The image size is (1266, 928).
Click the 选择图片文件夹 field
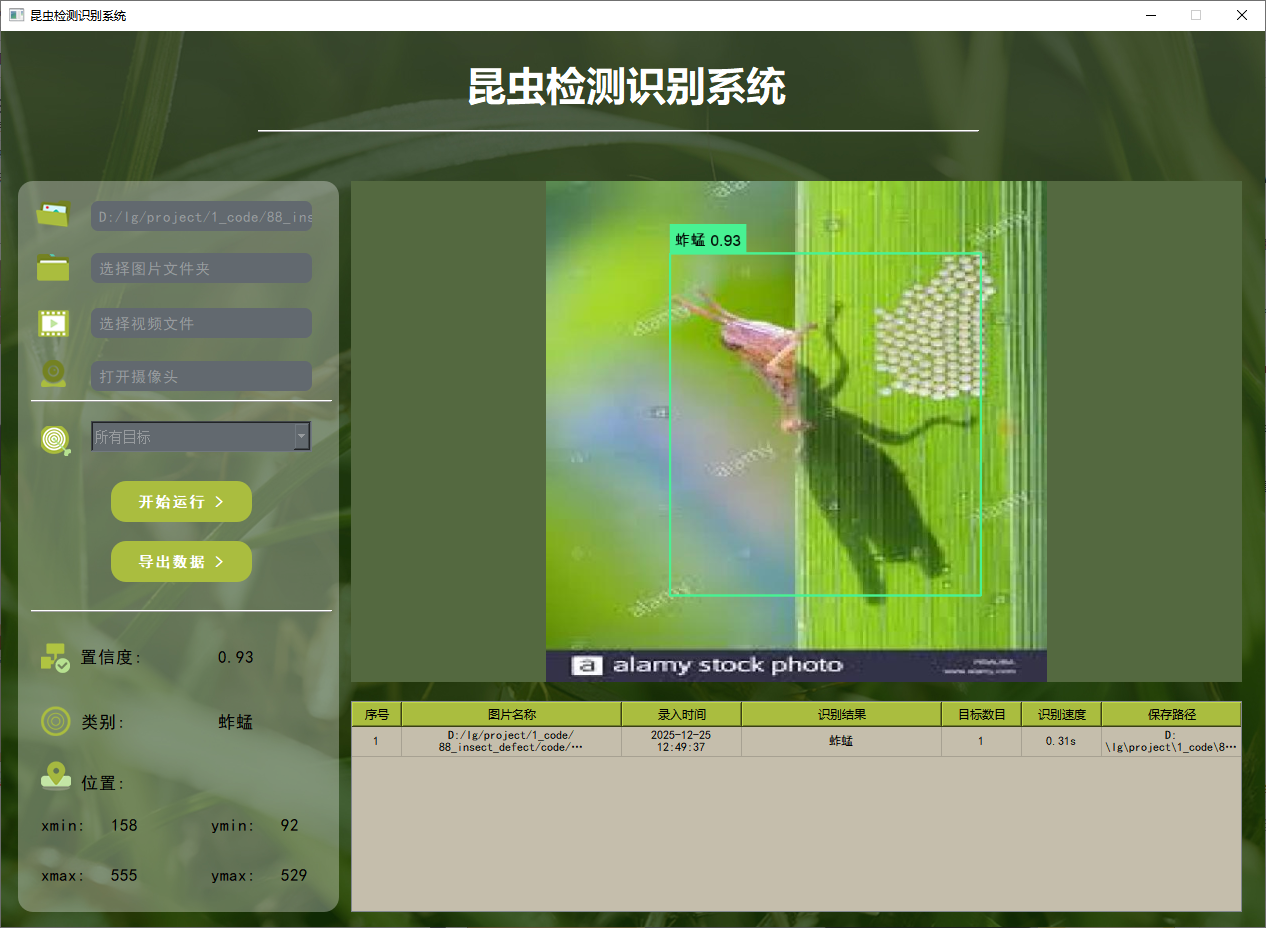point(201,268)
